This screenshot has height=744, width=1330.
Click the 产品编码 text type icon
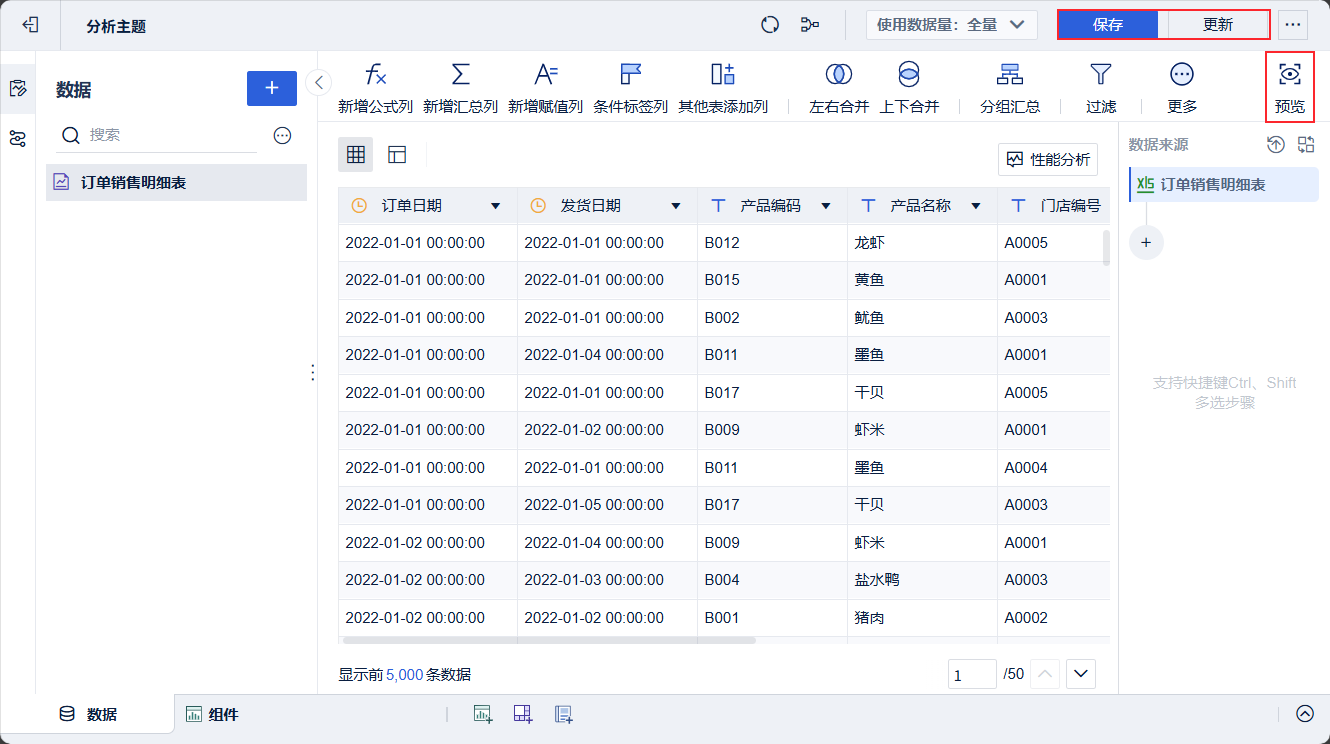[x=717, y=206]
